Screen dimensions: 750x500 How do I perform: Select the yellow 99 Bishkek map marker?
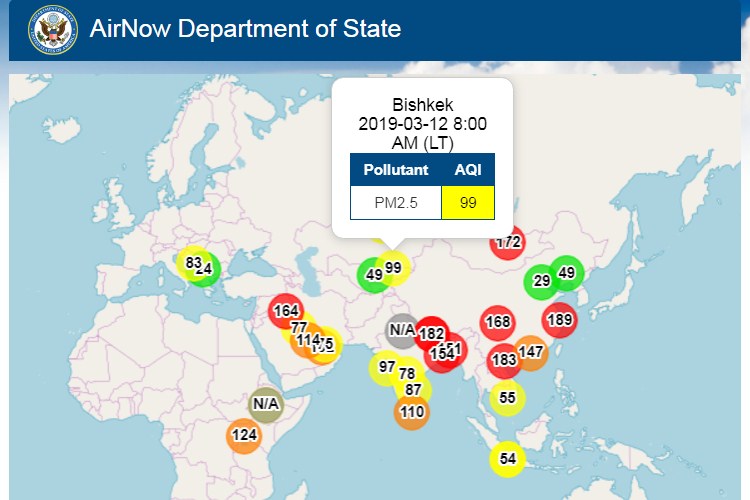(394, 268)
